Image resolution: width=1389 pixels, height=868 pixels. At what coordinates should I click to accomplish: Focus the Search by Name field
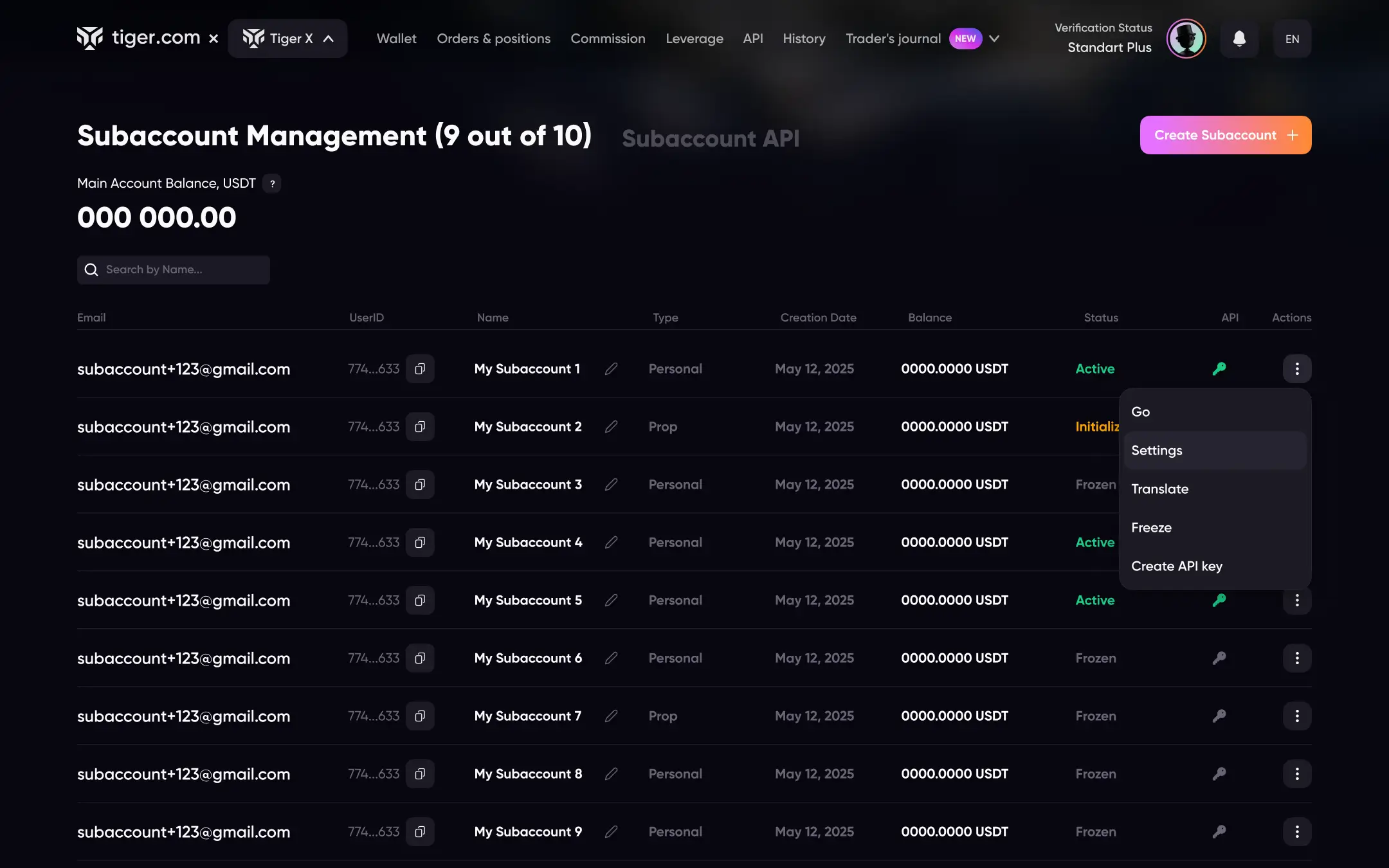pyautogui.click(x=183, y=270)
